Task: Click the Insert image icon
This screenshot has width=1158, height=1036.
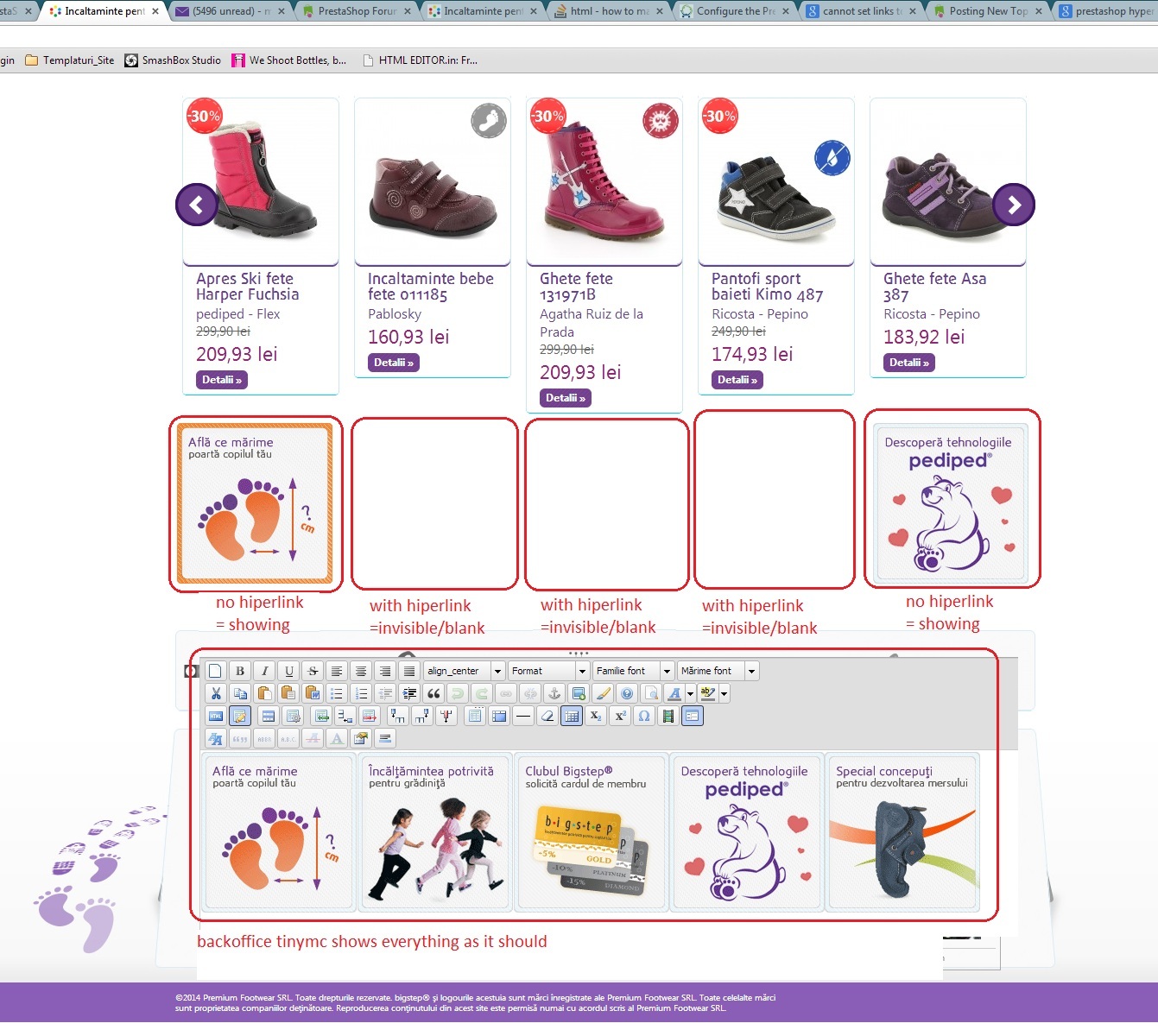Action: [579, 693]
